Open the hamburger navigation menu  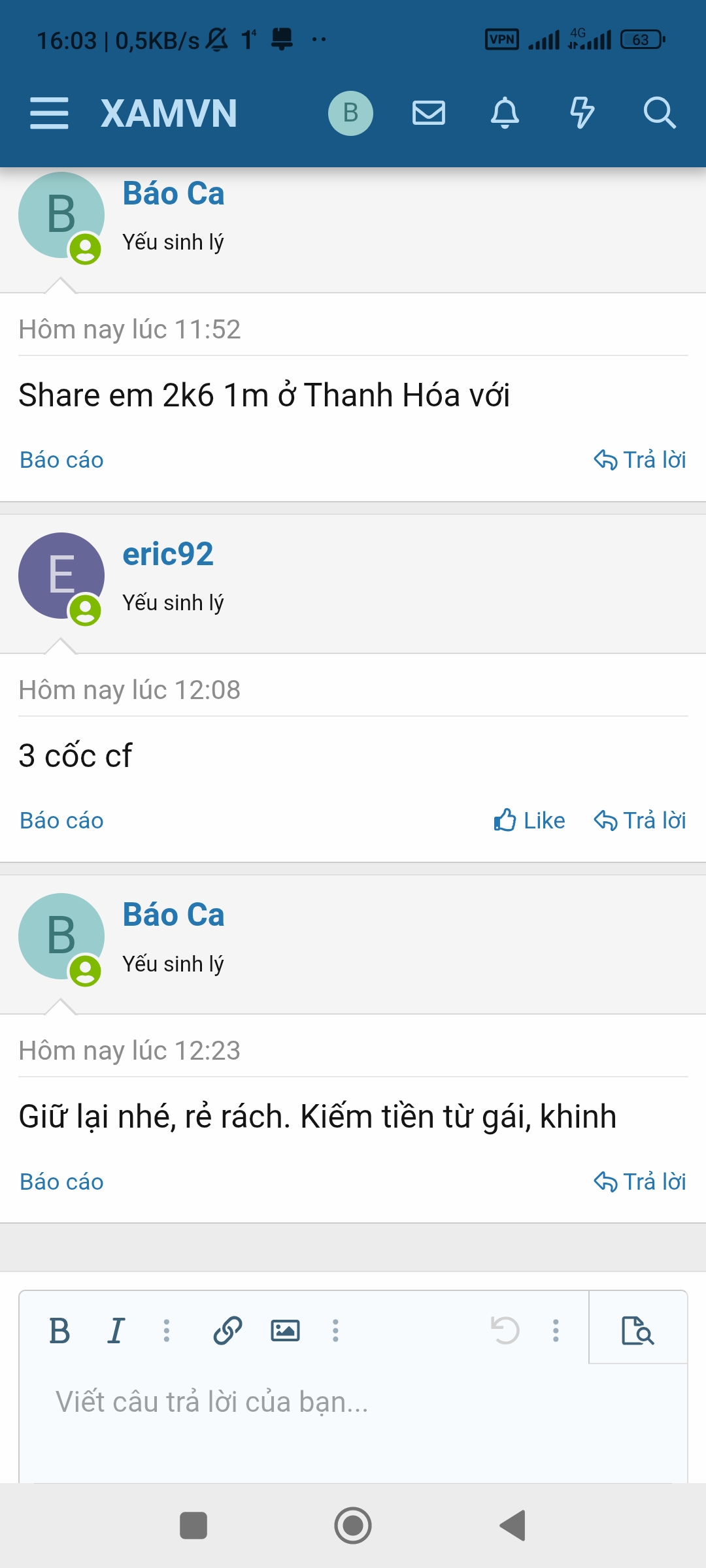click(x=49, y=113)
